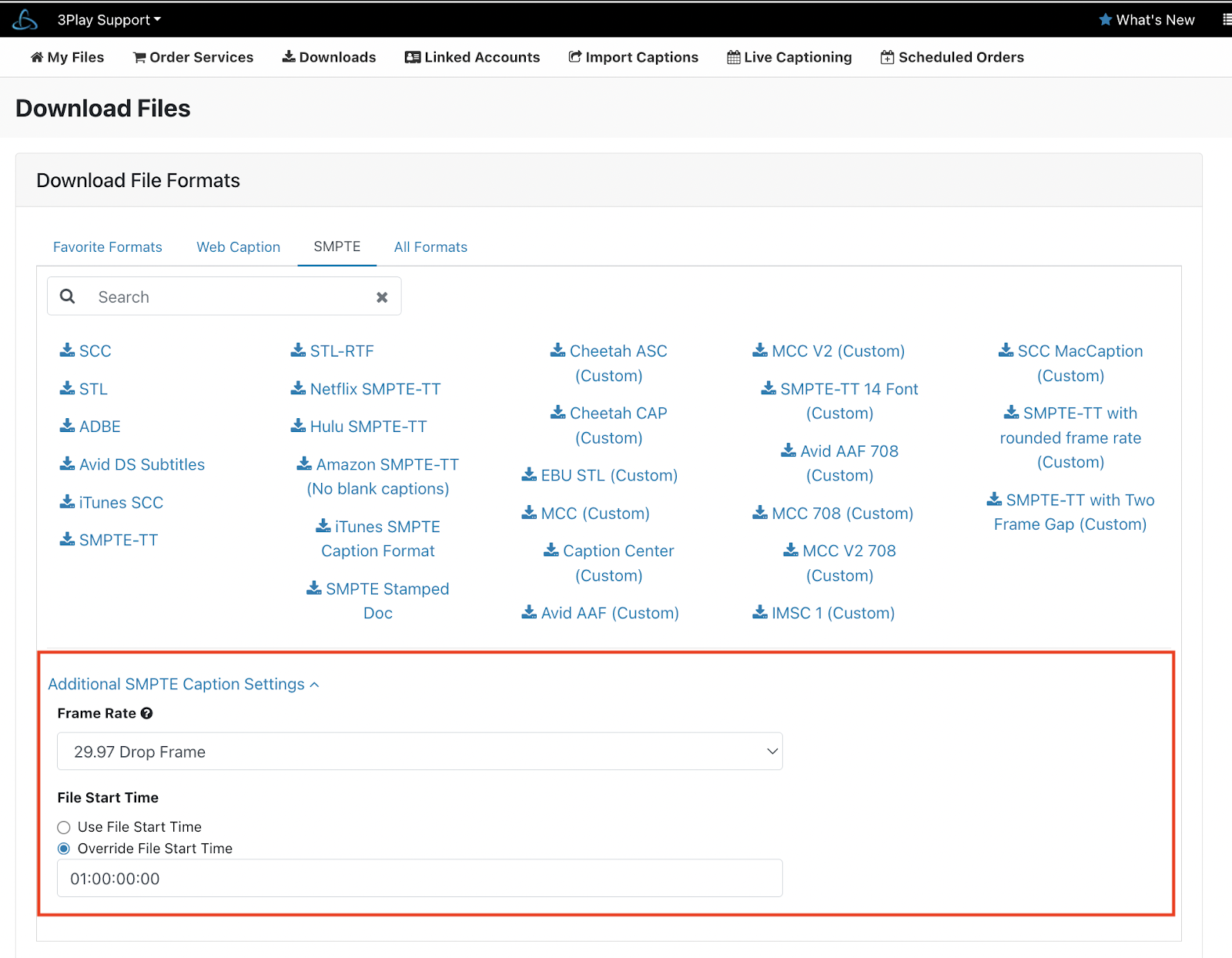Open Order Services menu
The height and width of the screenshot is (958, 1232).
pyautogui.click(x=193, y=57)
